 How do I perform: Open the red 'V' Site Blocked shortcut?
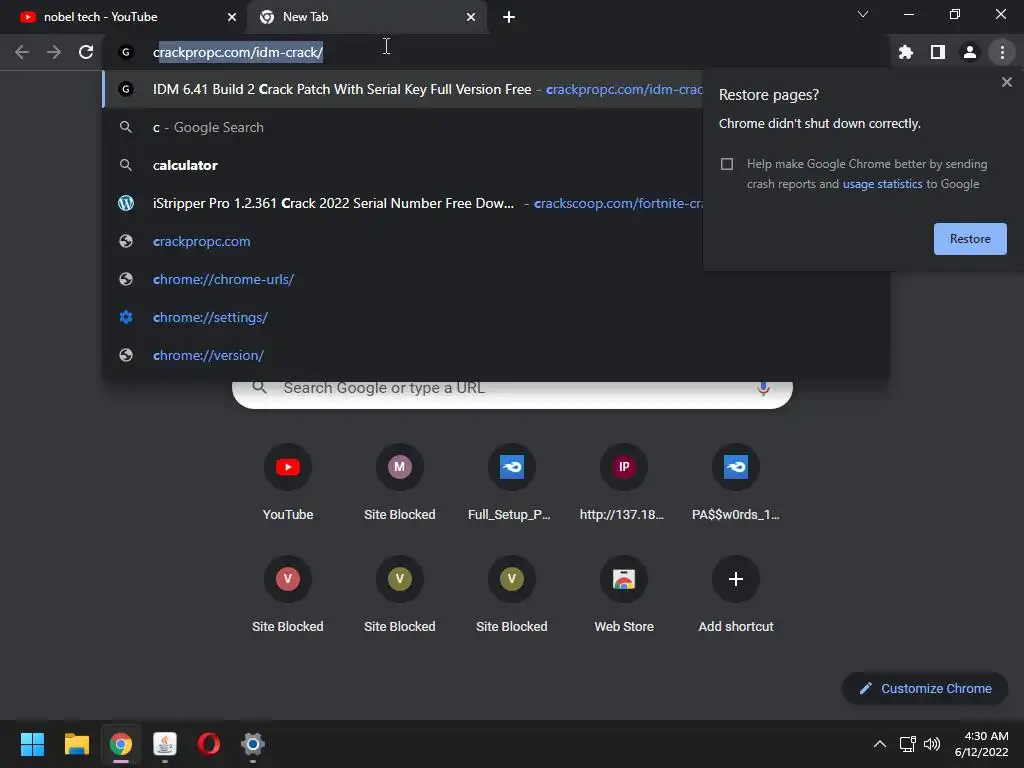tap(287, 595)
